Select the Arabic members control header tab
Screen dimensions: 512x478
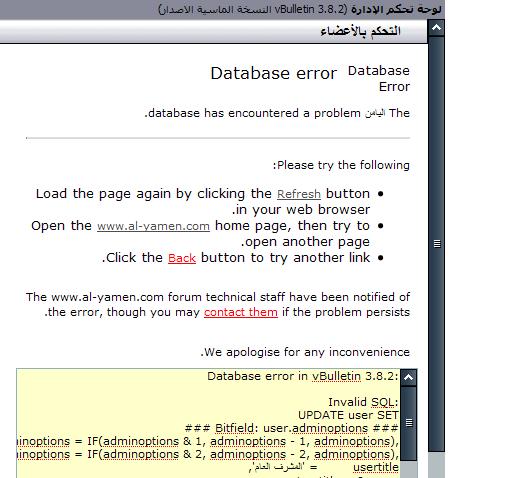(360, 31)
